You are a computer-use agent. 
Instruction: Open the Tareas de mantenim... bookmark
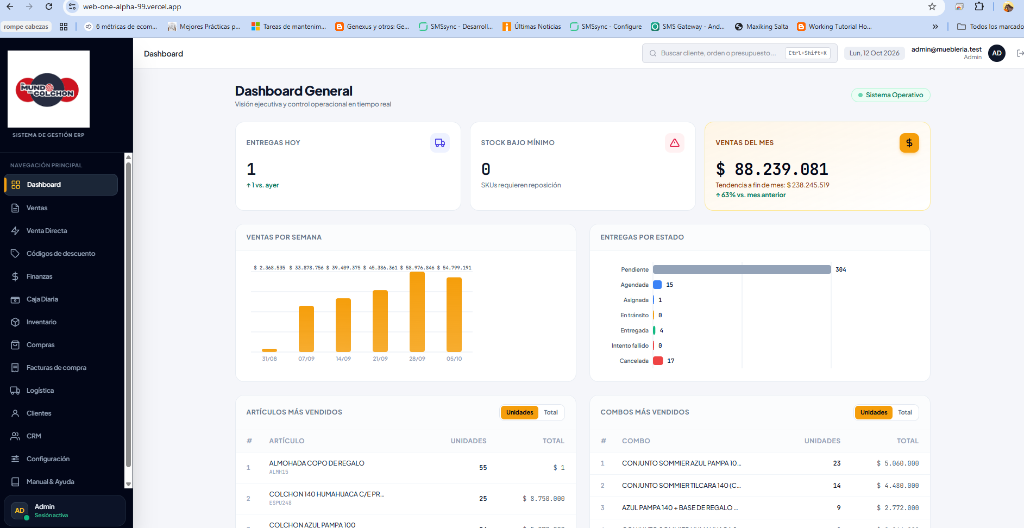point(289,27)
